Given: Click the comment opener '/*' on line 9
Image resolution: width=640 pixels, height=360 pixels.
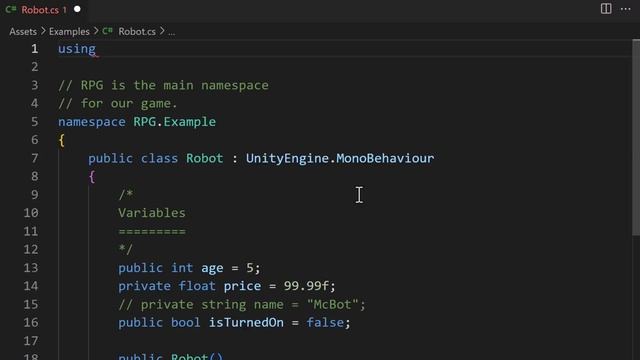Looking at the screenshot, I should (x=126, y=195).
